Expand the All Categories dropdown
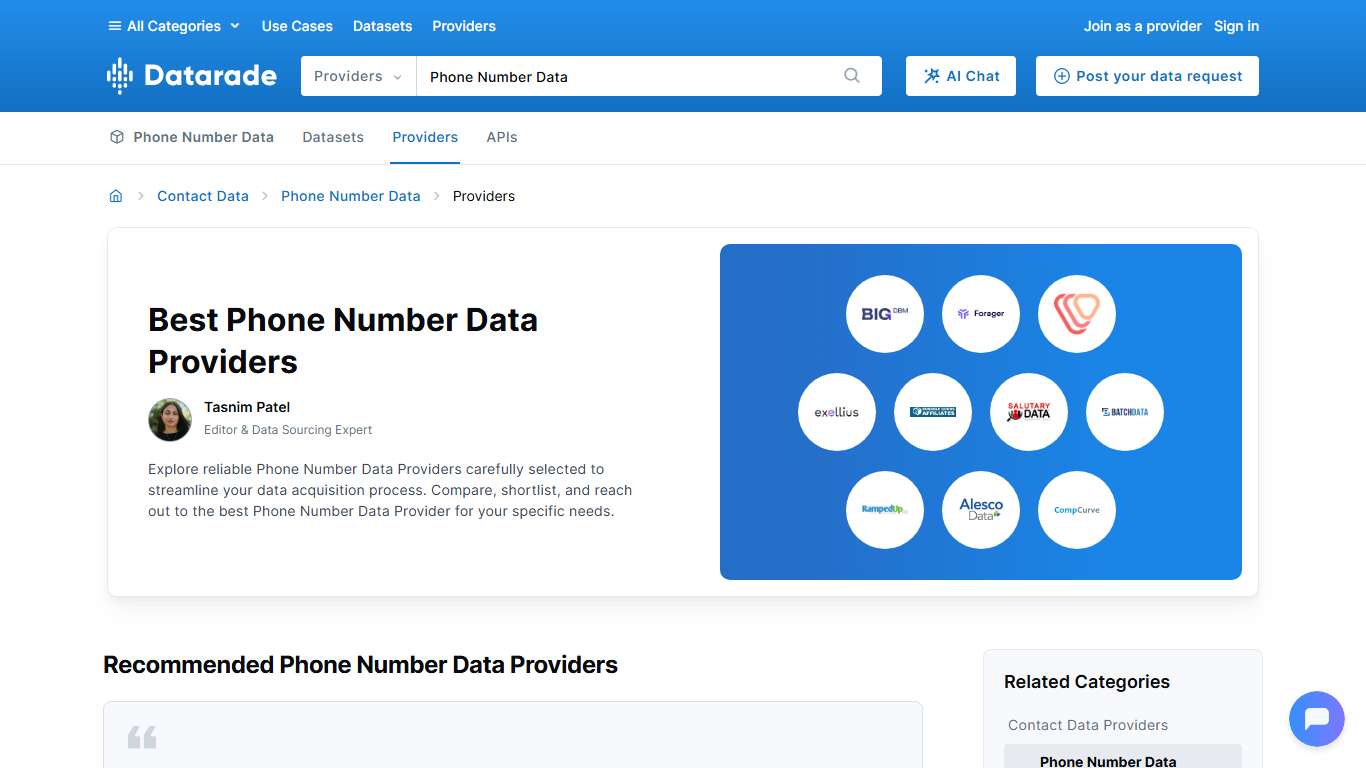Image resolution: width=1366 pixels, height=768 pixels. [x=175, y=26]
